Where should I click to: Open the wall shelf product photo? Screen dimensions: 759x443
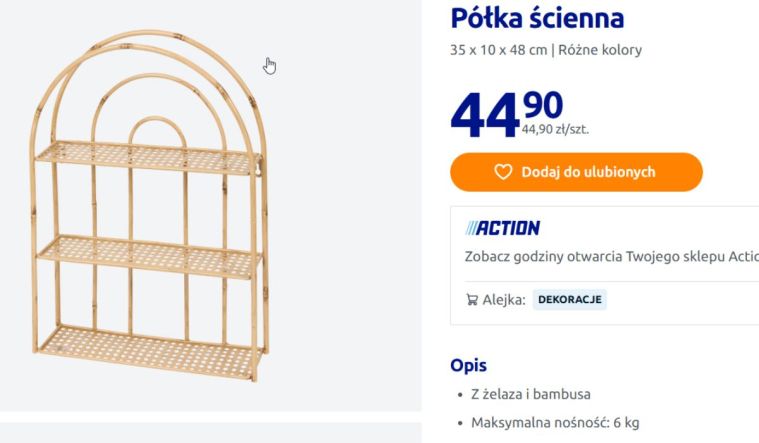(150, 210)
